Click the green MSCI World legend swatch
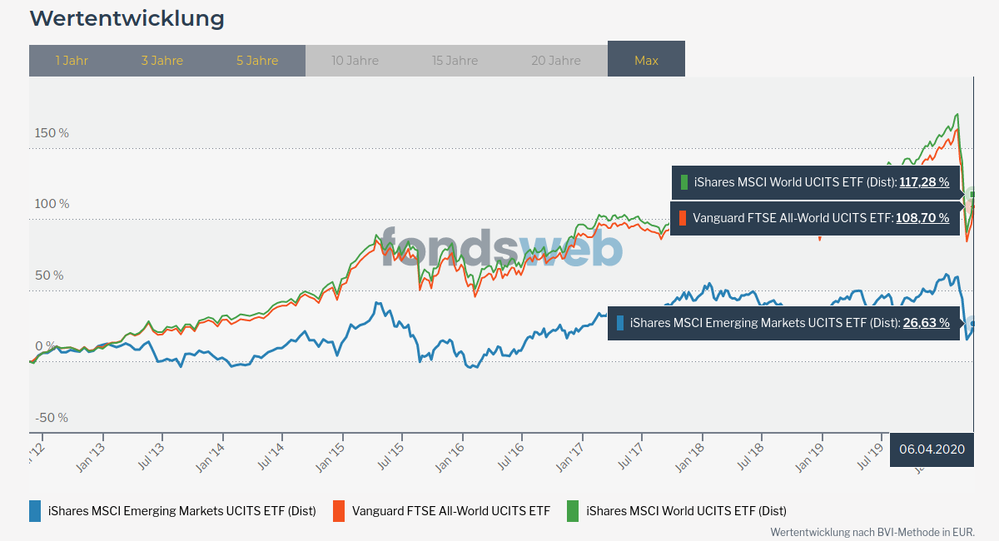The image size is (999, 541). coord(573,511)
